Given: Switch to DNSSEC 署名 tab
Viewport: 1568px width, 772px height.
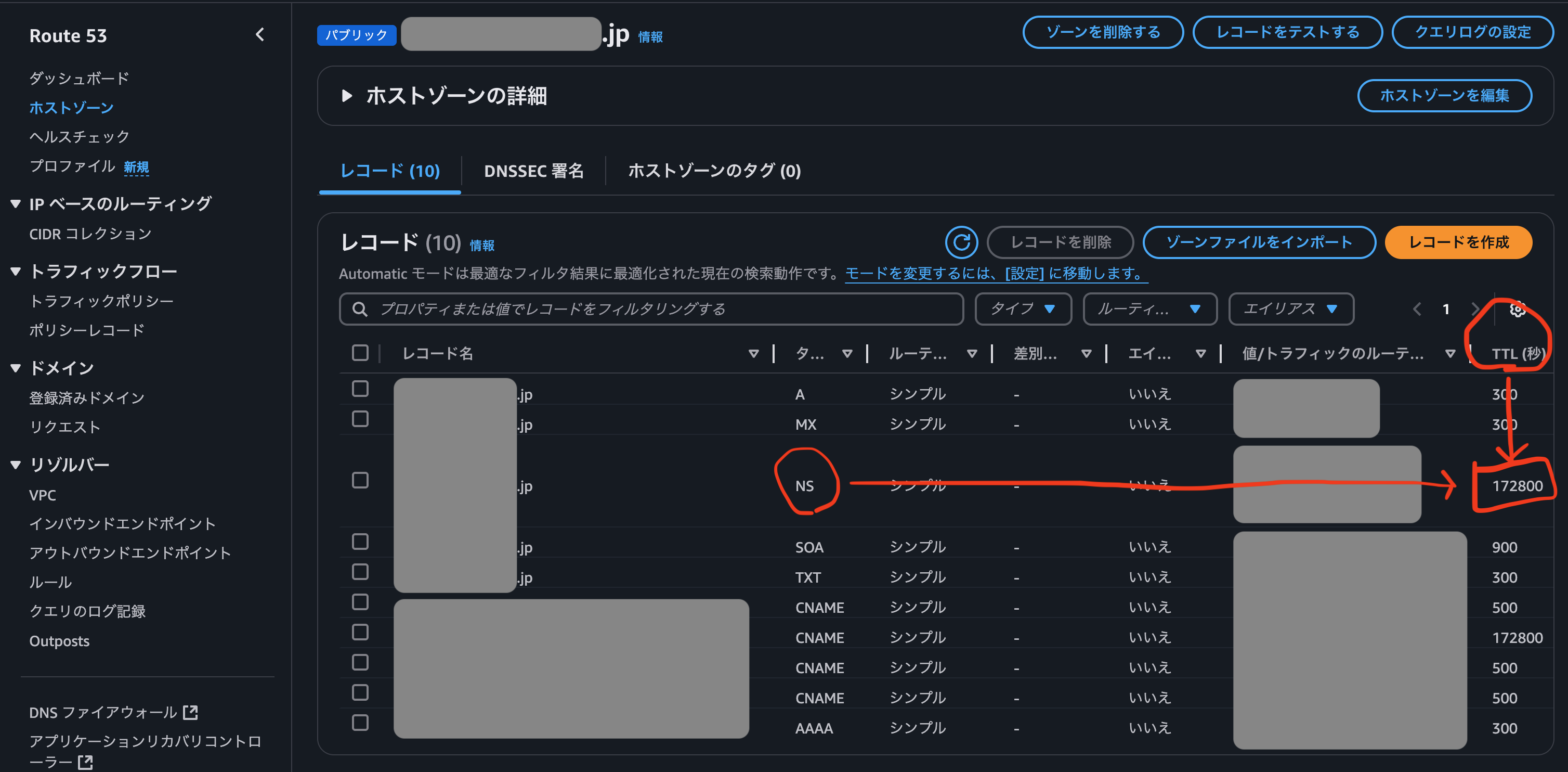Looking at the screenshot, I should pos(533,171).
